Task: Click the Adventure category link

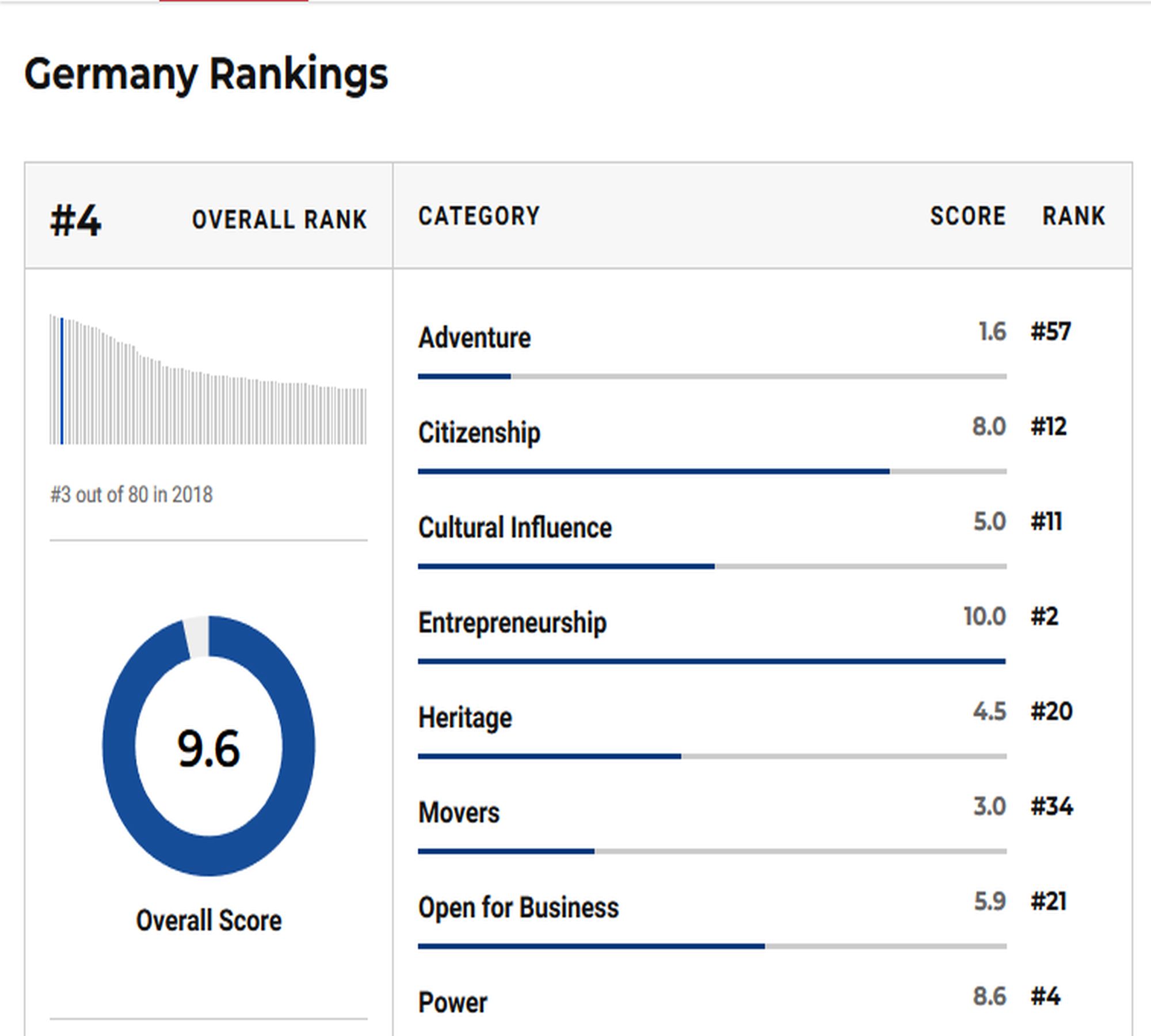Action: [474, 338]
